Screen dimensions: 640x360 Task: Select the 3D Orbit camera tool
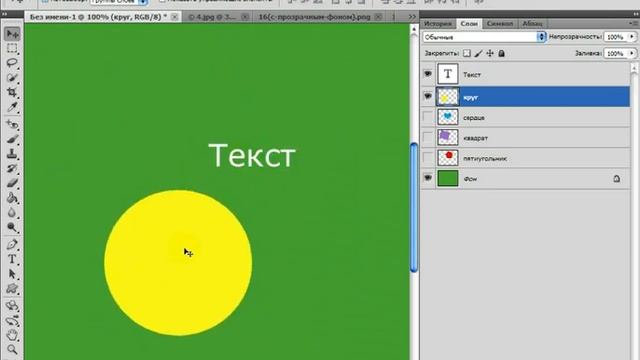12,320
